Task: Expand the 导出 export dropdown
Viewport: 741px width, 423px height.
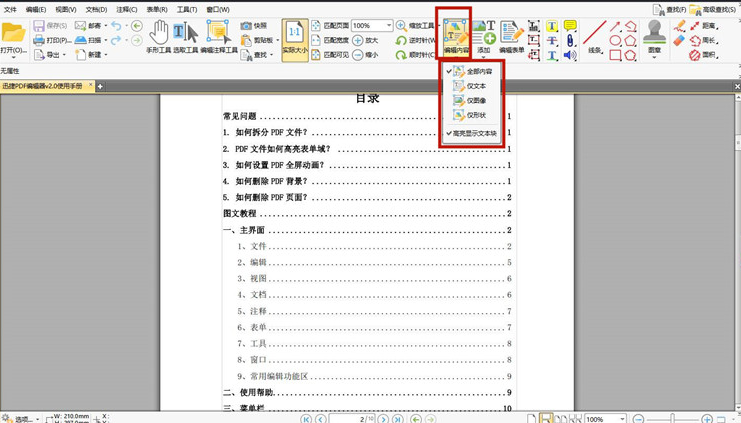Action: pos(64,55)
